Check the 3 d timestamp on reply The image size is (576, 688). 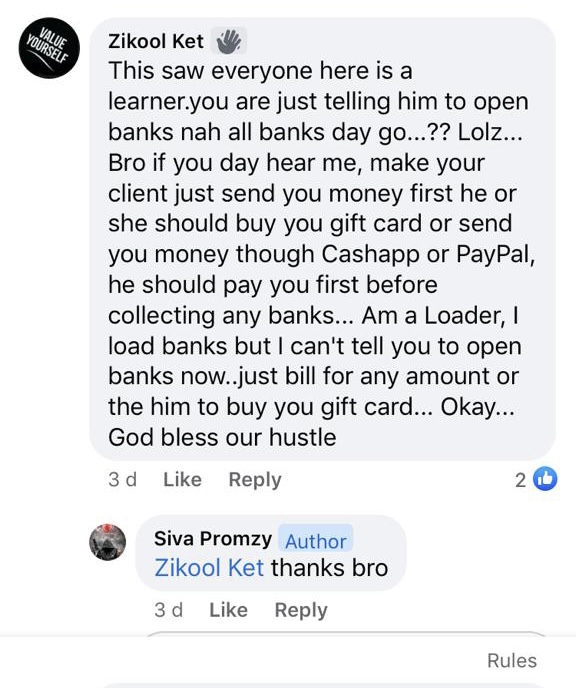pos(168,610)
